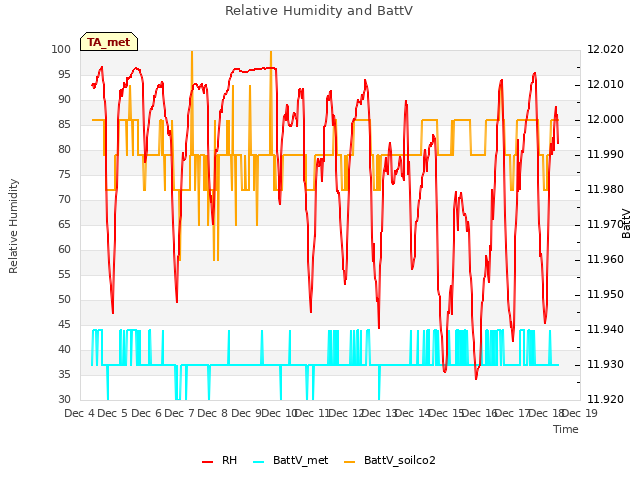Image resolution: width=640 pixels, height=480 pixels.
Task: Click the orange BattV_soilco2 legend color marker
Action: point(350,462)
